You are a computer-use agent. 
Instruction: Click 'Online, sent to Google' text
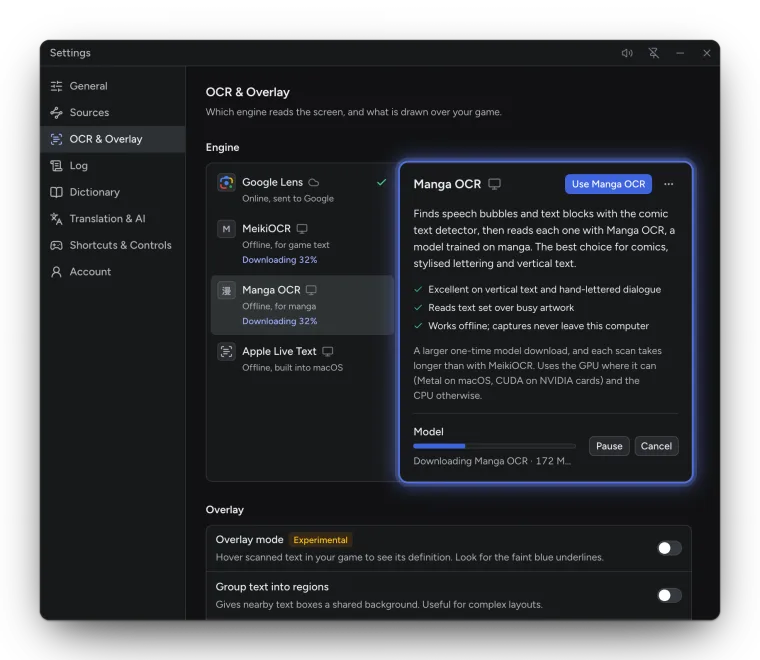288,199
